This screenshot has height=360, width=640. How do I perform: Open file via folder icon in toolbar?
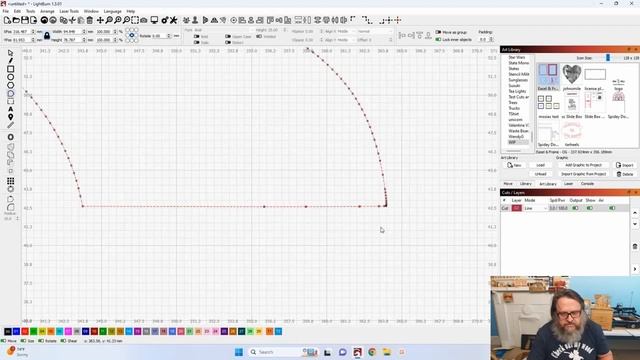click(x=16, y=20)
